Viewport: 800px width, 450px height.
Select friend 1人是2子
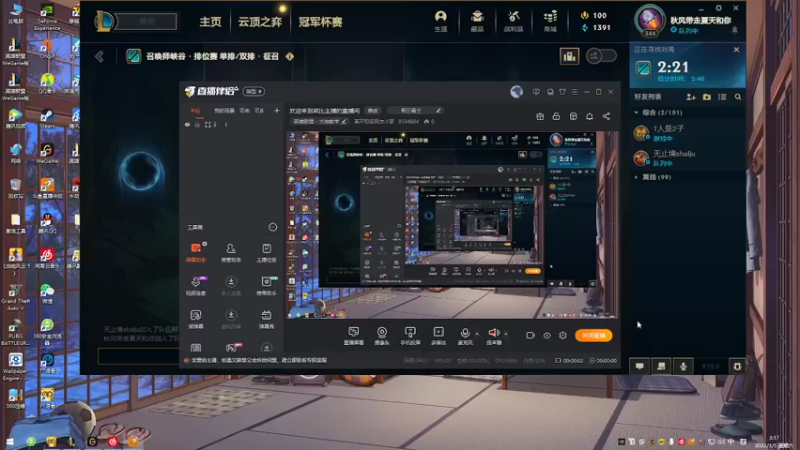(687, 133)
